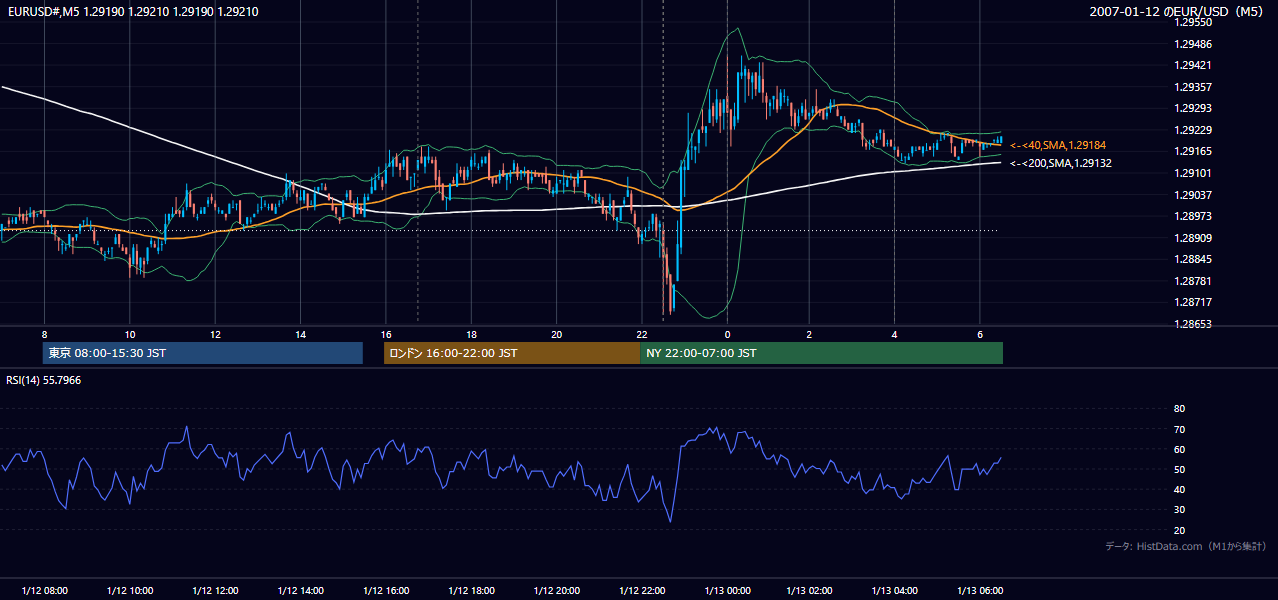The image size is (1278, 600).
Task: Click hour tick 14 under the price chart
Action: click(300, 334)
